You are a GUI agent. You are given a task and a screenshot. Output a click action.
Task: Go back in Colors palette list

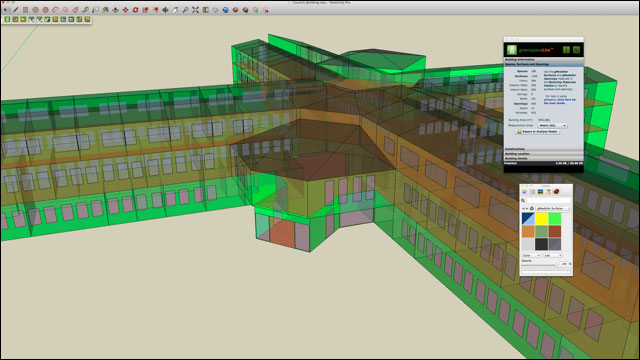(523, 209)
